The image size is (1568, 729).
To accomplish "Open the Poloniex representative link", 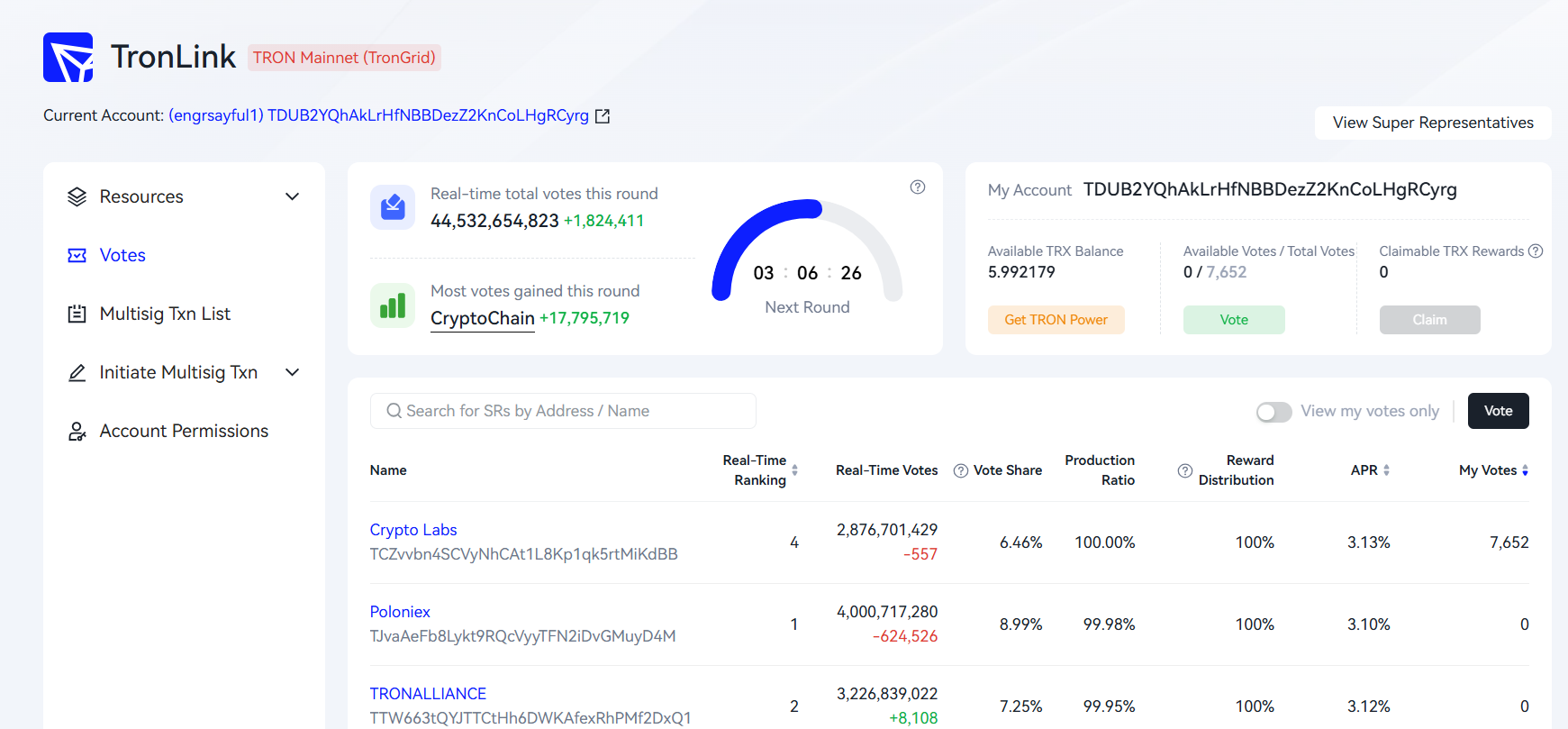I will [400, 612].
